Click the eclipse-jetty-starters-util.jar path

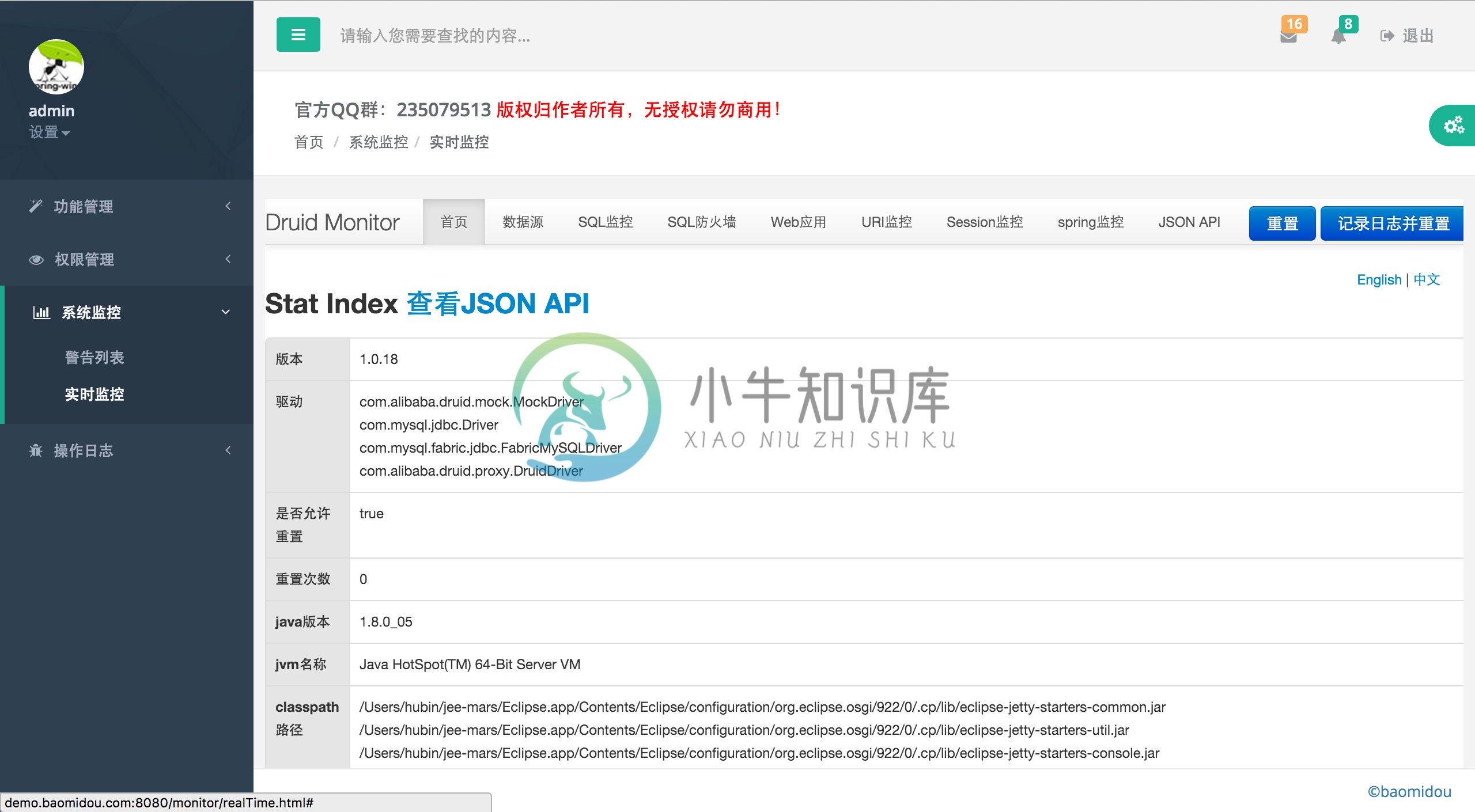coord(744,730)
